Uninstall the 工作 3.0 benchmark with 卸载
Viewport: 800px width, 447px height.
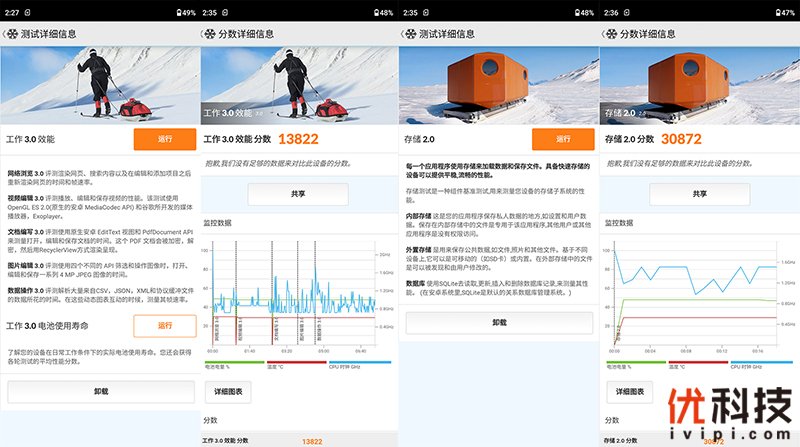point(100,391)
